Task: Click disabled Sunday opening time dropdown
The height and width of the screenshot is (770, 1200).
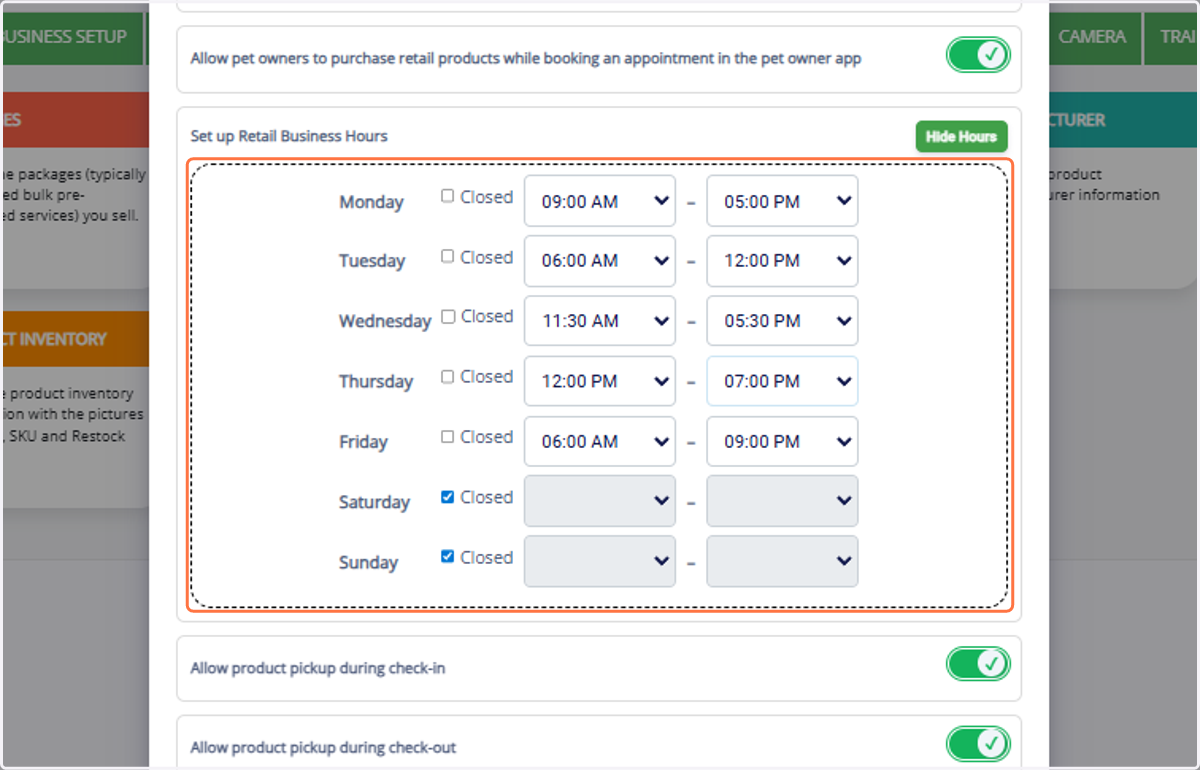Action: click(x=600, y=561)
